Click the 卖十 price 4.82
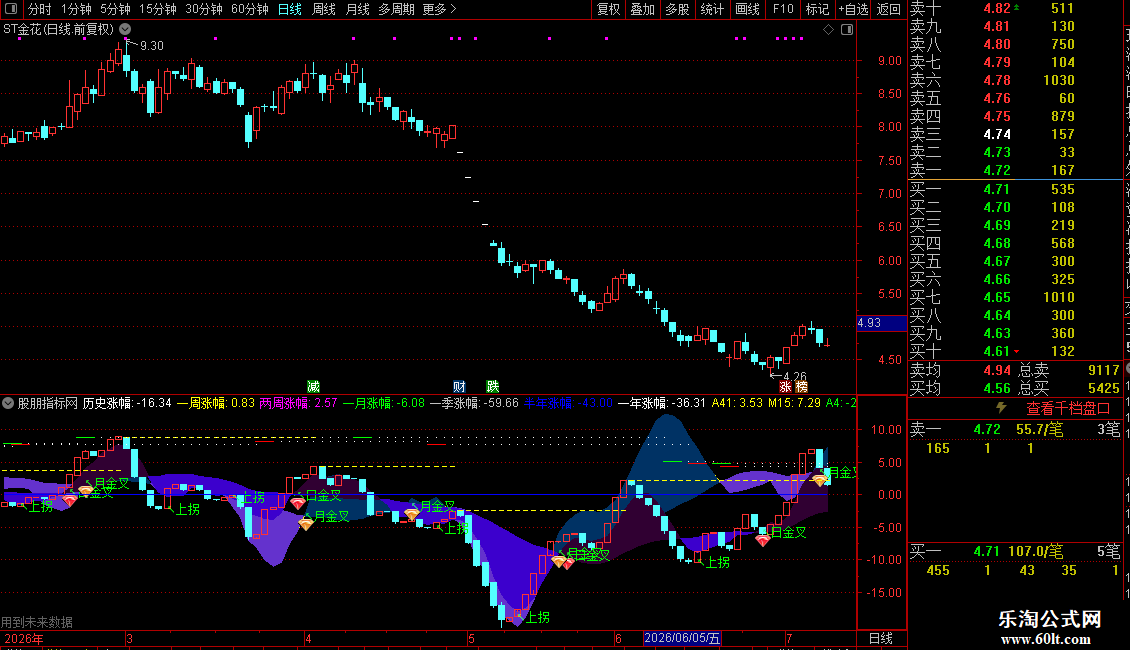Viewport: 1130px width, 650px height. pyautogui.click(x=997, y=9)
